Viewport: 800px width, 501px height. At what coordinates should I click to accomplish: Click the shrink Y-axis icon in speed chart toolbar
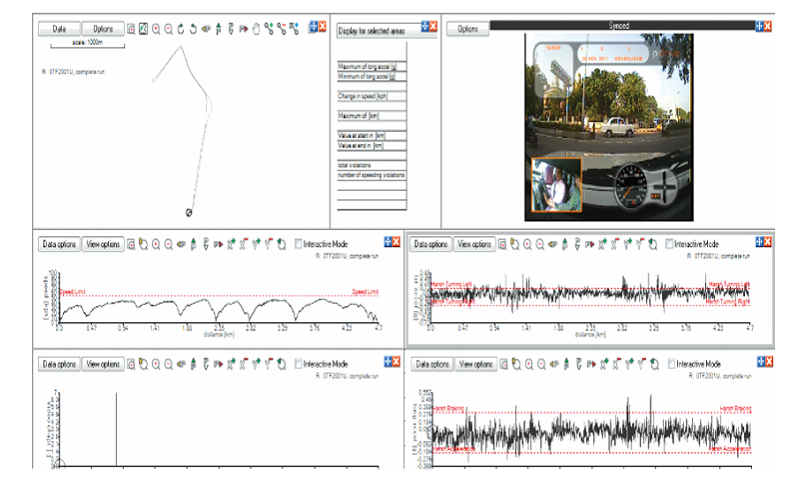coord(268,244)
